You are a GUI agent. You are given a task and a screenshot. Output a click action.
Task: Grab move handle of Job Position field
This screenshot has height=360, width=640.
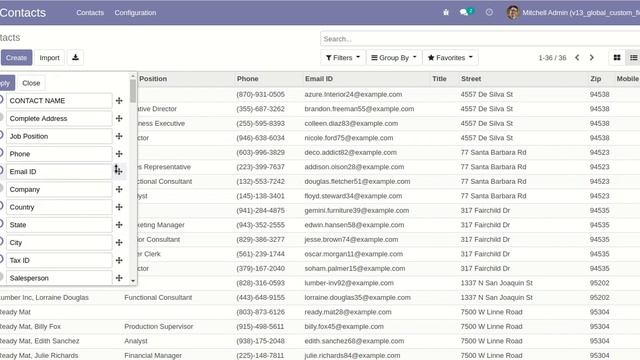point(119,136)
